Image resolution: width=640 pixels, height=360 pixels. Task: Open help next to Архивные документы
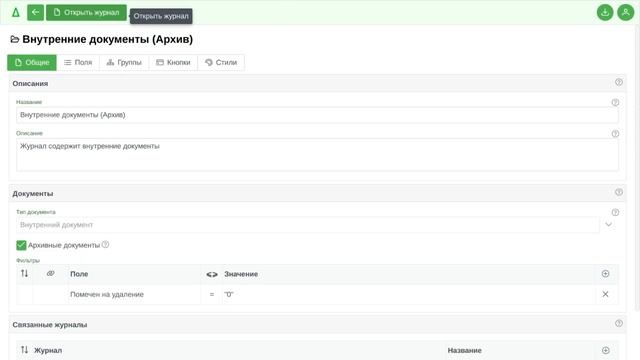point(105,244)
